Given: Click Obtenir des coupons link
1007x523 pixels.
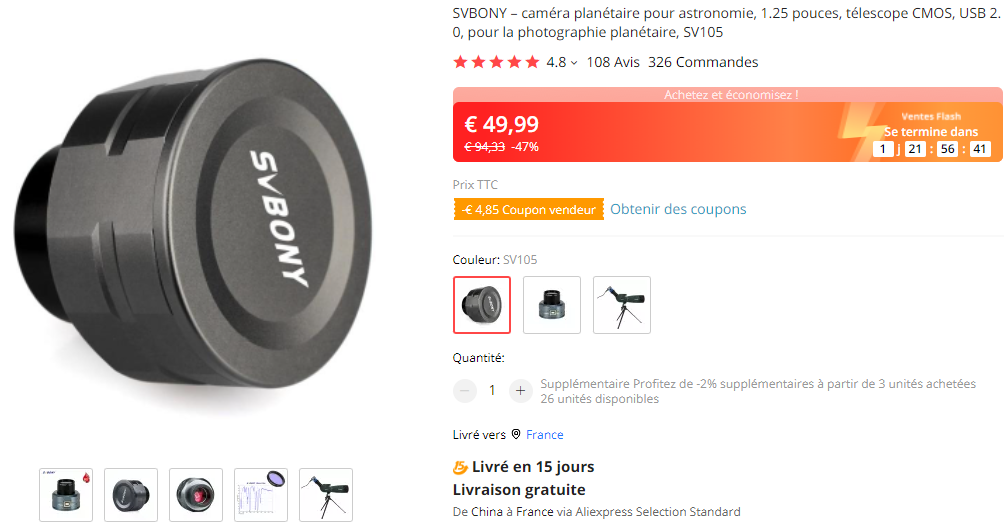Looking at the screenshot, I should click(x=678, y=209).
